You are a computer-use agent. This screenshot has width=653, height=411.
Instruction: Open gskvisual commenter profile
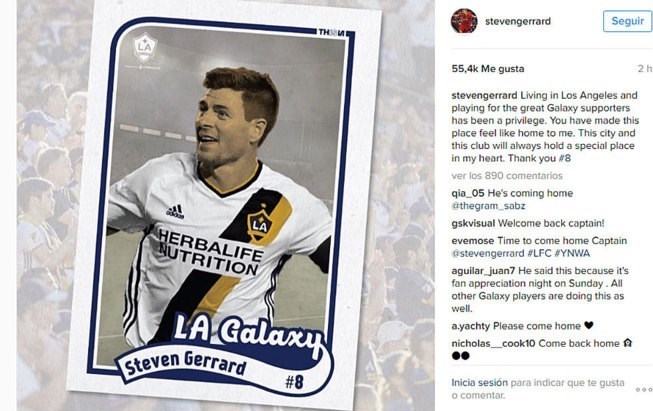[x=473, y=223]
